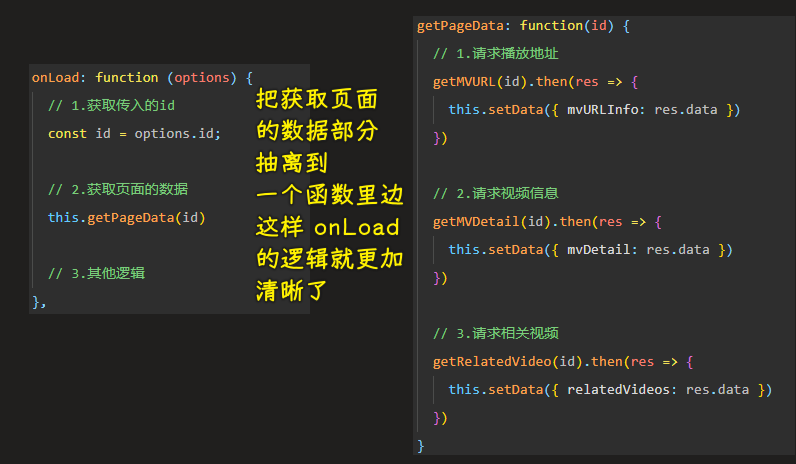Click the 'getMVDetail(id).then(res => {' line
This screenshot has height=464, width=796.
[547, 222]
